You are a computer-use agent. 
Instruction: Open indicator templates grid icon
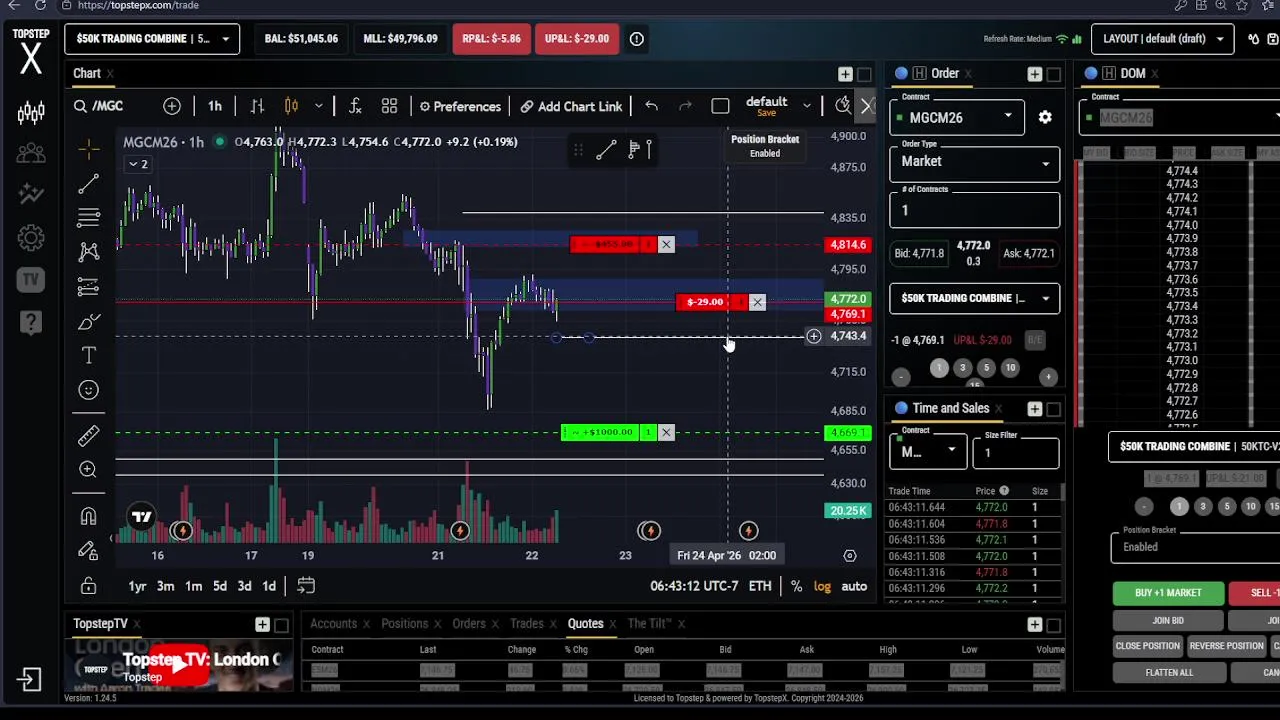click(389, 106)
